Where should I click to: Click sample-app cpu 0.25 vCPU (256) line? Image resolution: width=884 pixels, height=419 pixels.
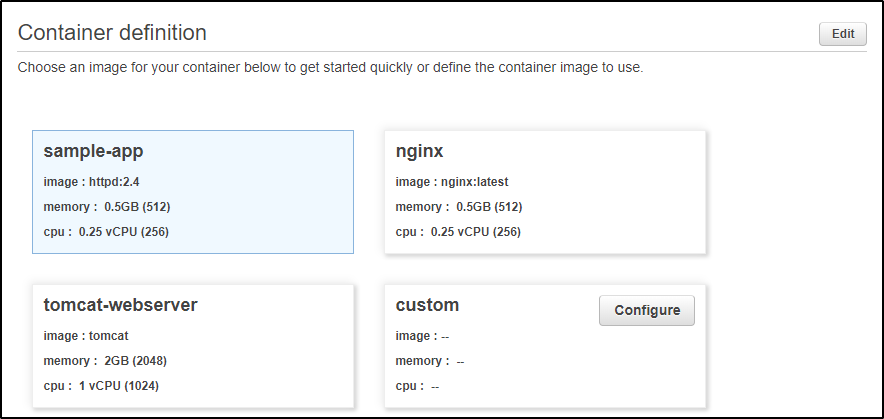[106, 232]
